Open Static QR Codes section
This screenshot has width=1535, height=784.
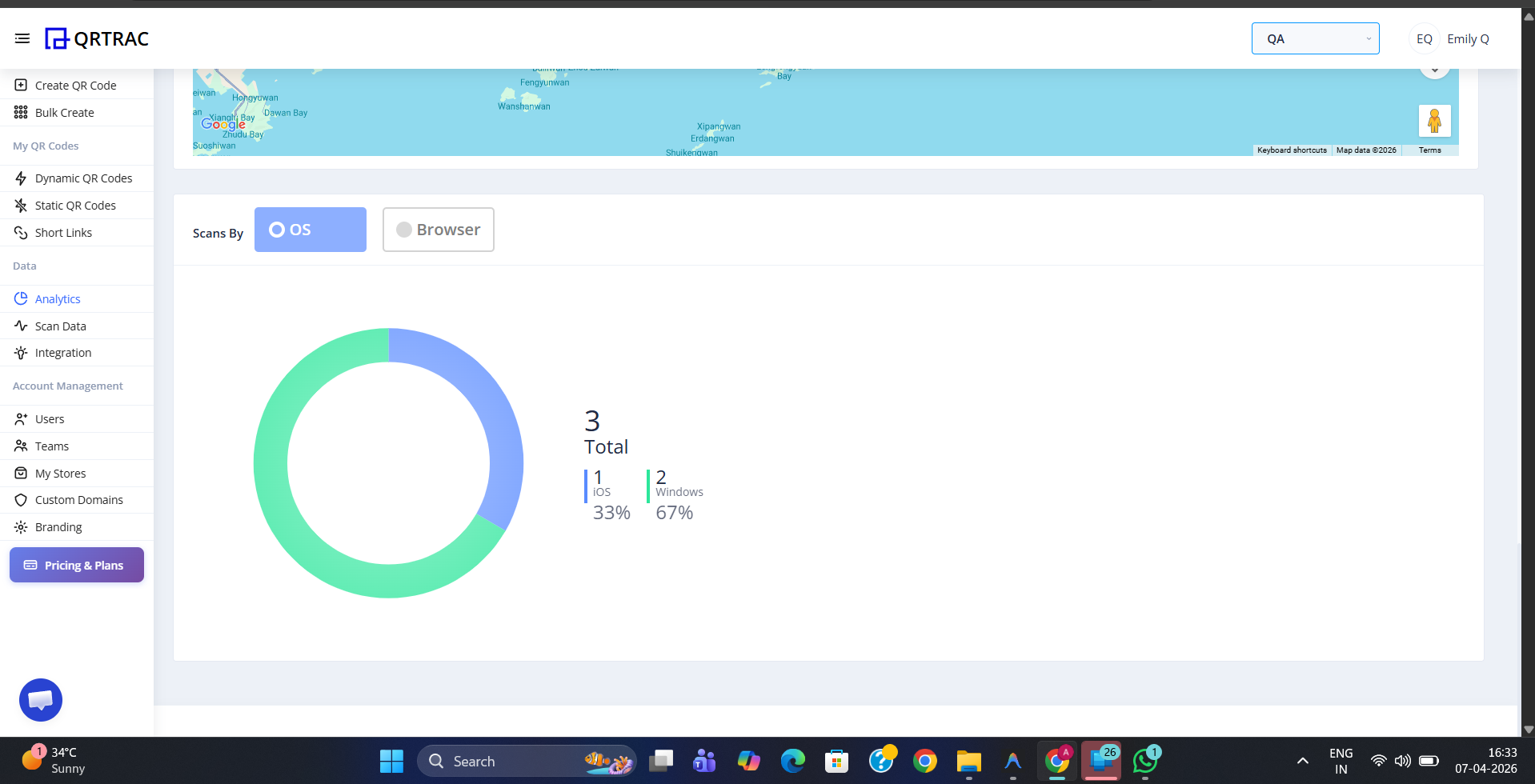[x=75, y=205]
